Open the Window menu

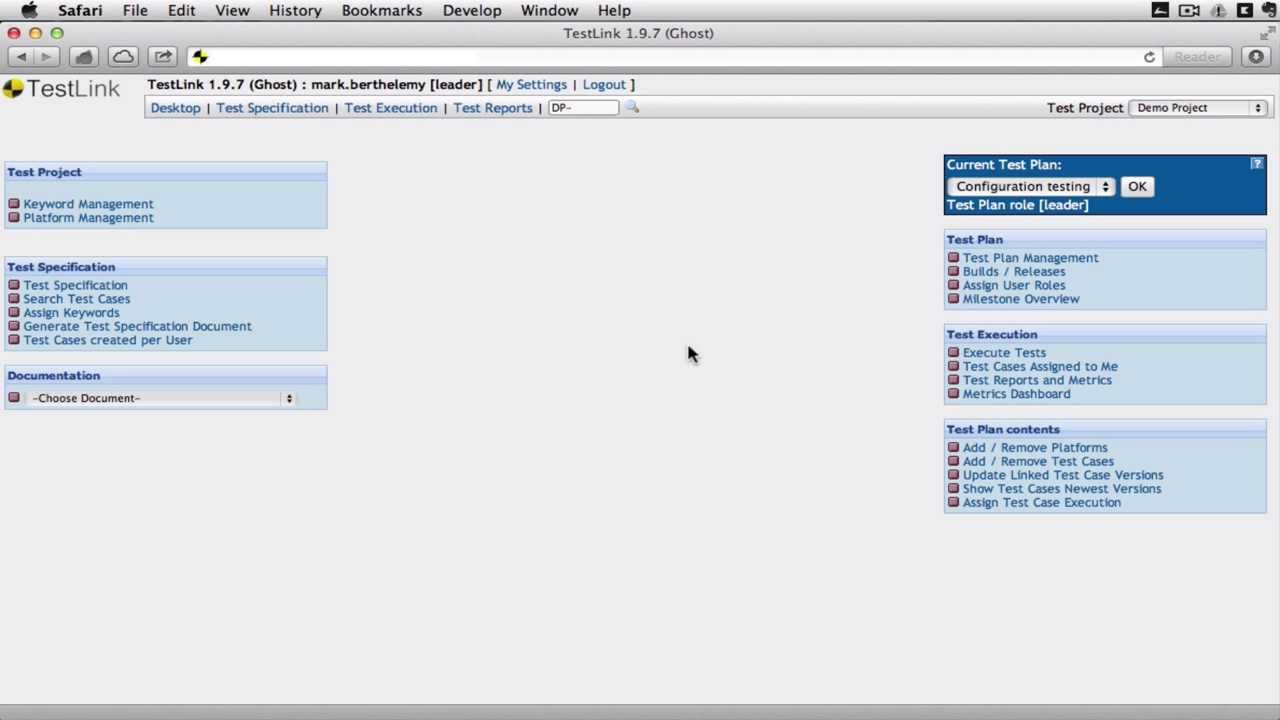(x=549, y=10)
